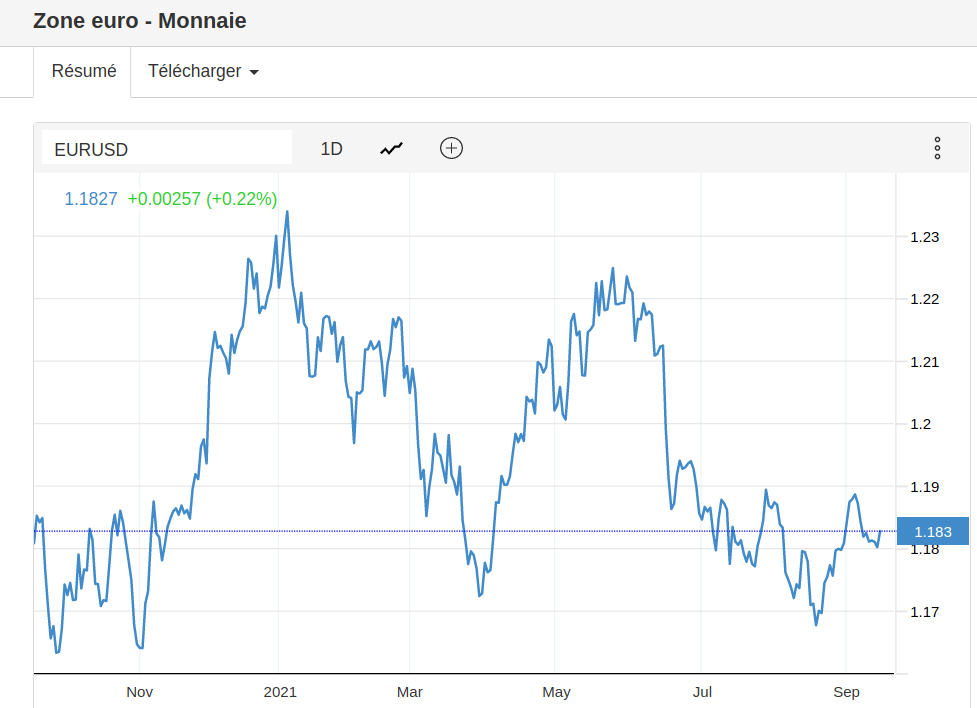Click the Nov label on time axis

point(139,692)
